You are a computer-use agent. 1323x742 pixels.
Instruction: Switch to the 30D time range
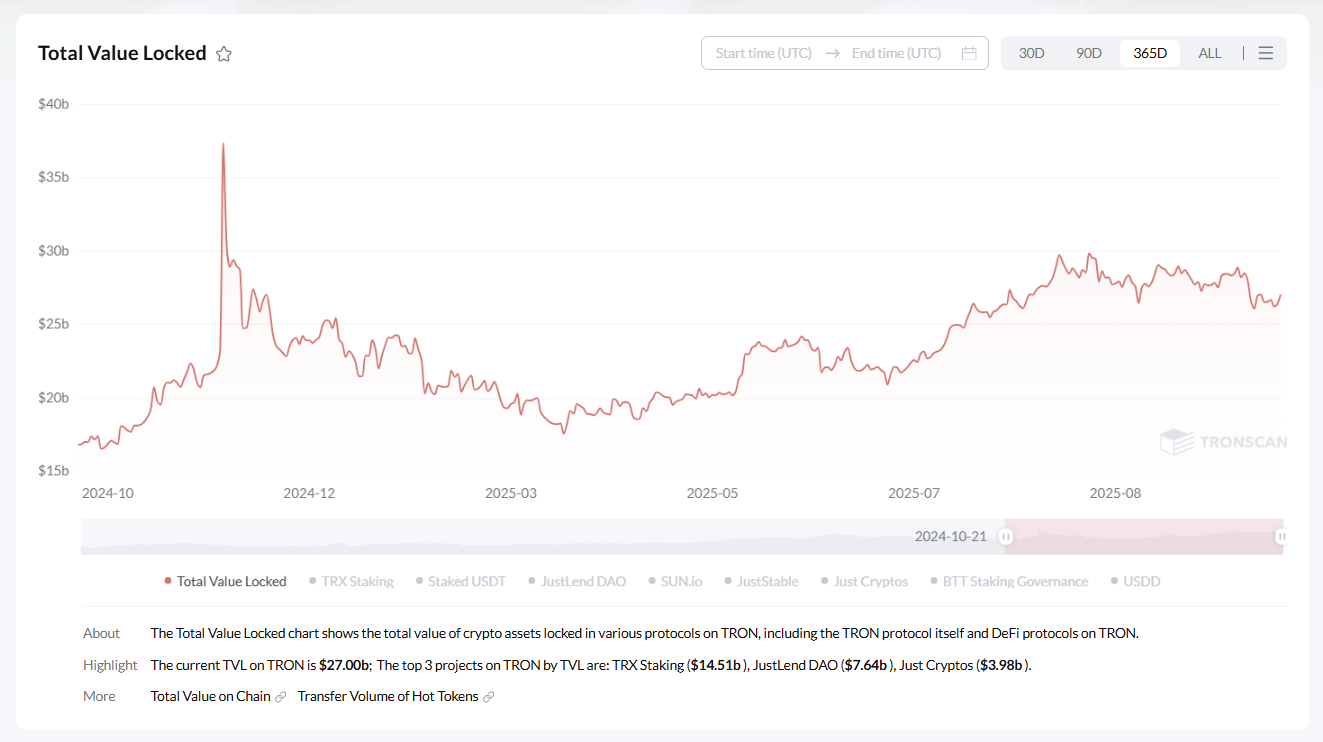[1031, 53]
